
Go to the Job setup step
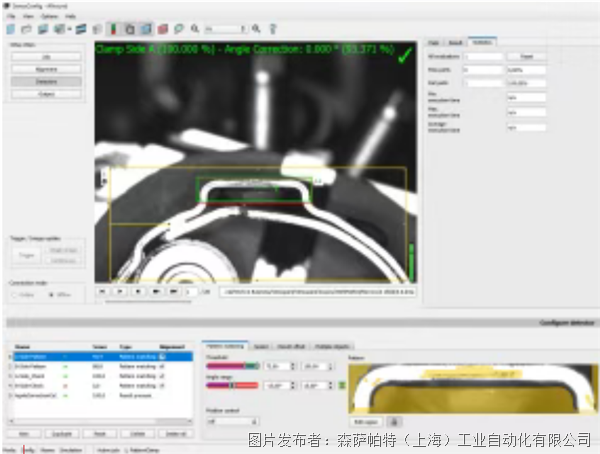coord(46,57)
